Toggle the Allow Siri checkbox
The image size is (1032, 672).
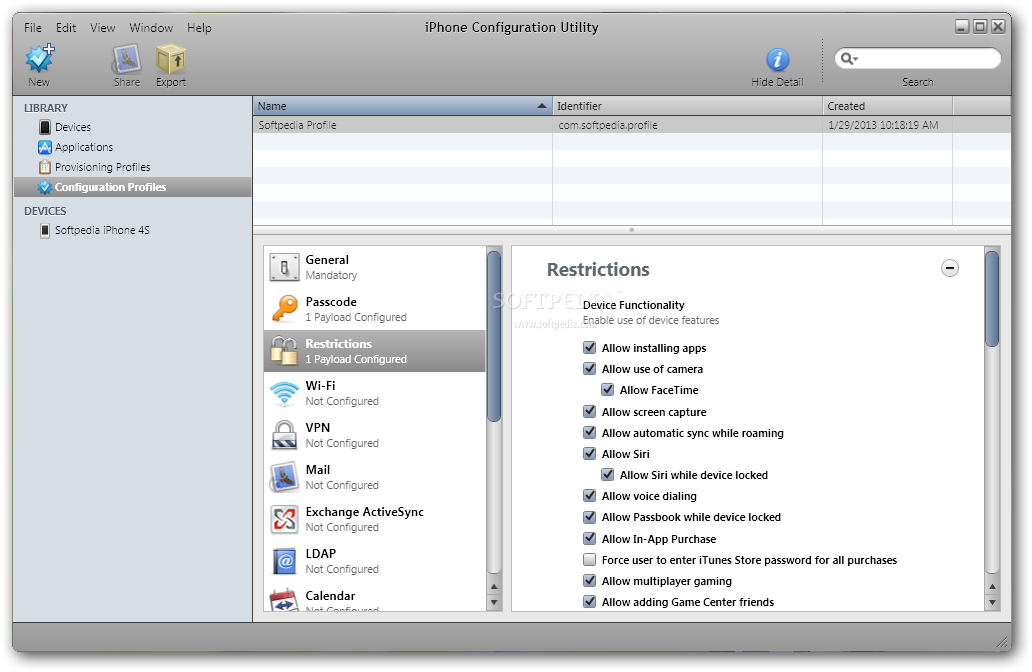click(x=590, y=453)
